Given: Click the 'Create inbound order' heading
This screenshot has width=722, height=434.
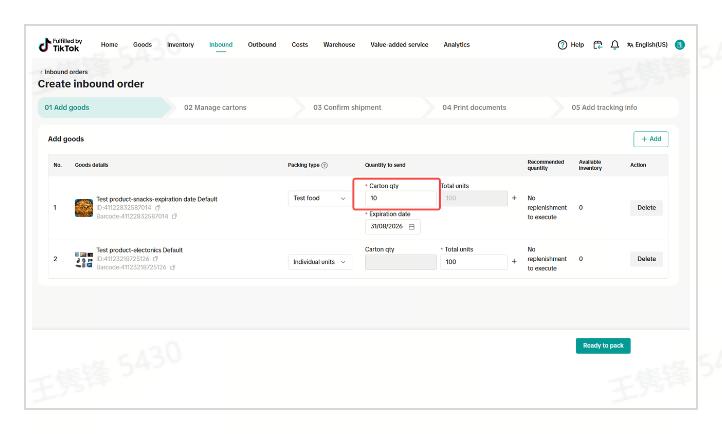Looking at the screenshot, I should (91, 84).
